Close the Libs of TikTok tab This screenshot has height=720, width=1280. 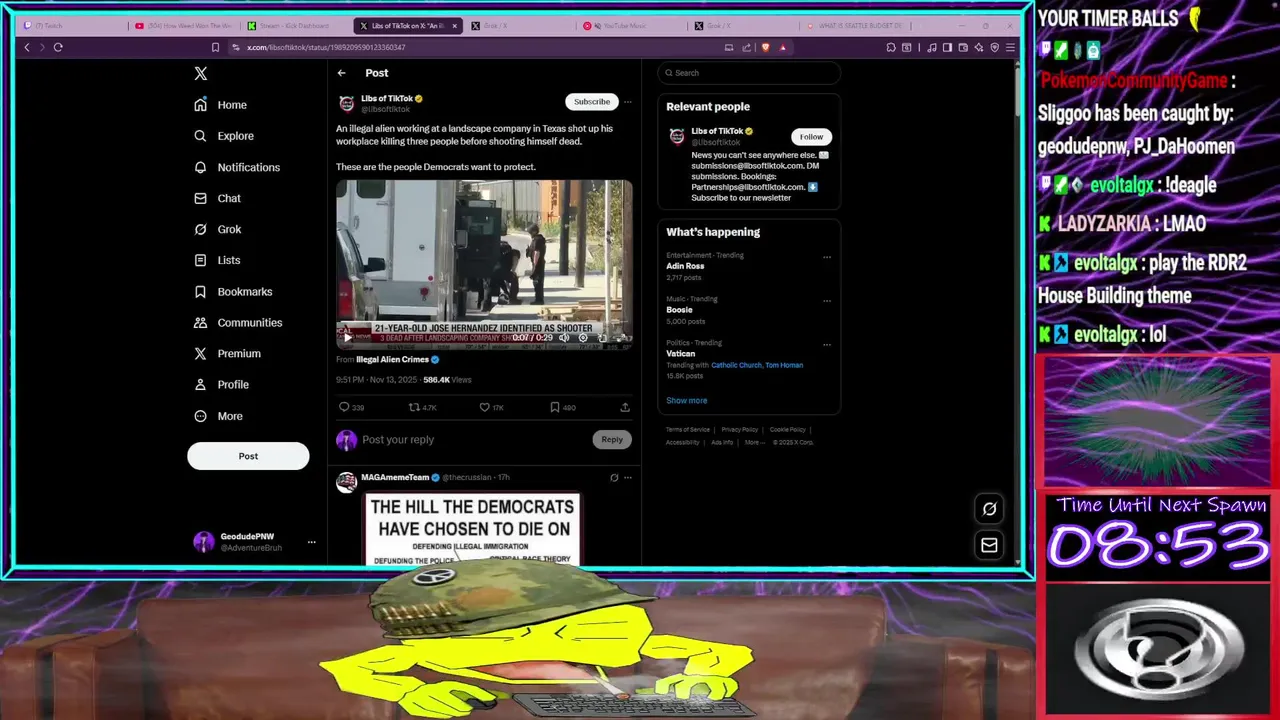455,26
